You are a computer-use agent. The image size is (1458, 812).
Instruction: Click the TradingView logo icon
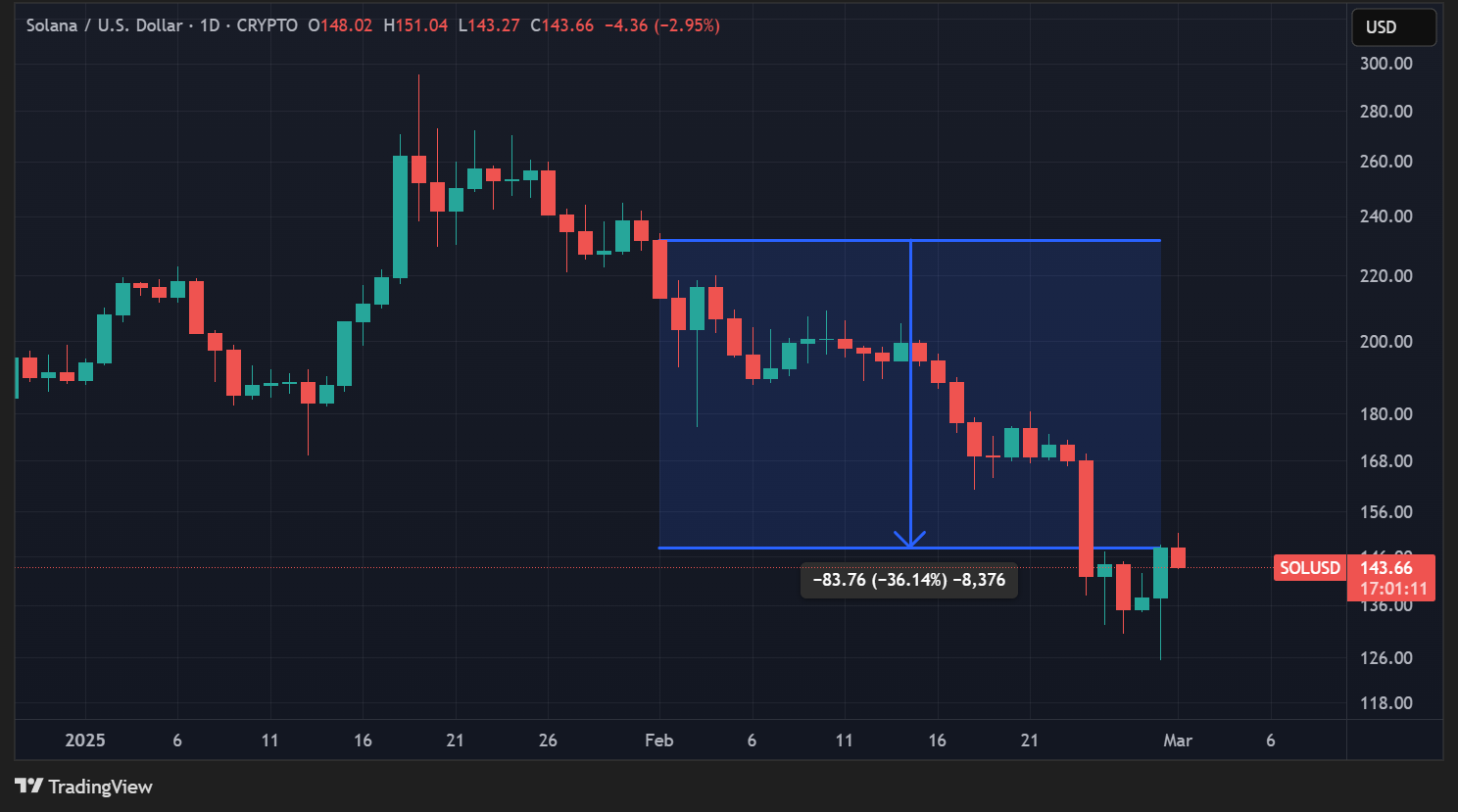[x=29, y=786]
